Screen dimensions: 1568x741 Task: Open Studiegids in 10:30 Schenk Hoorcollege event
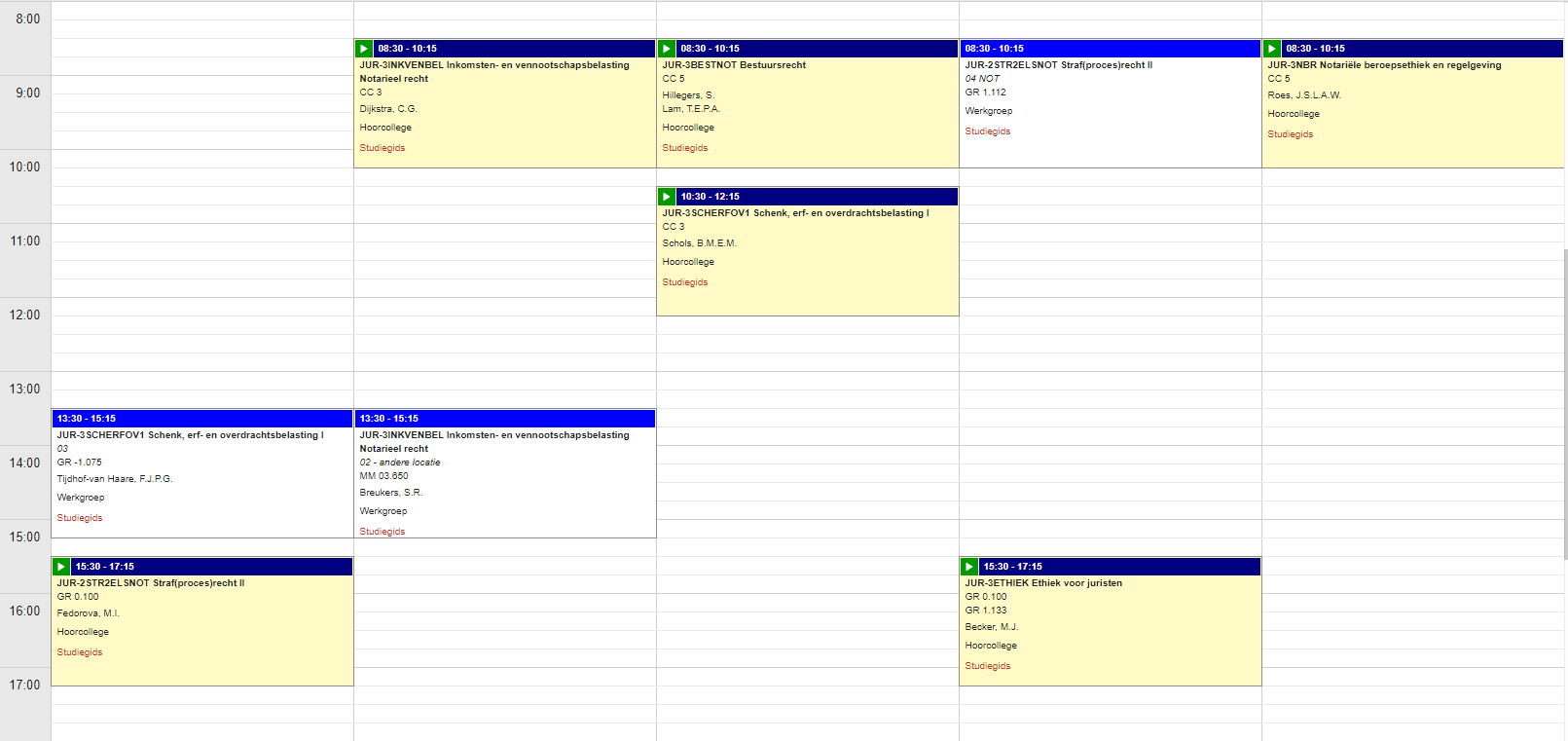(685, 282)
